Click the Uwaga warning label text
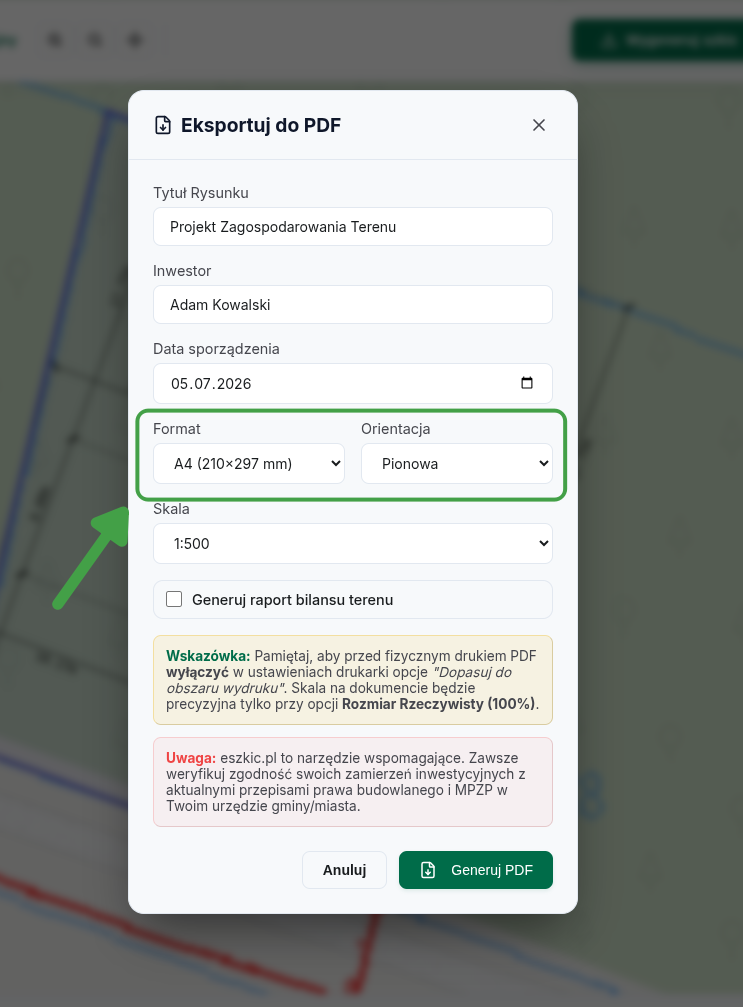The image size is (743, 1007). pyautogui.click(x=191, y=758)
